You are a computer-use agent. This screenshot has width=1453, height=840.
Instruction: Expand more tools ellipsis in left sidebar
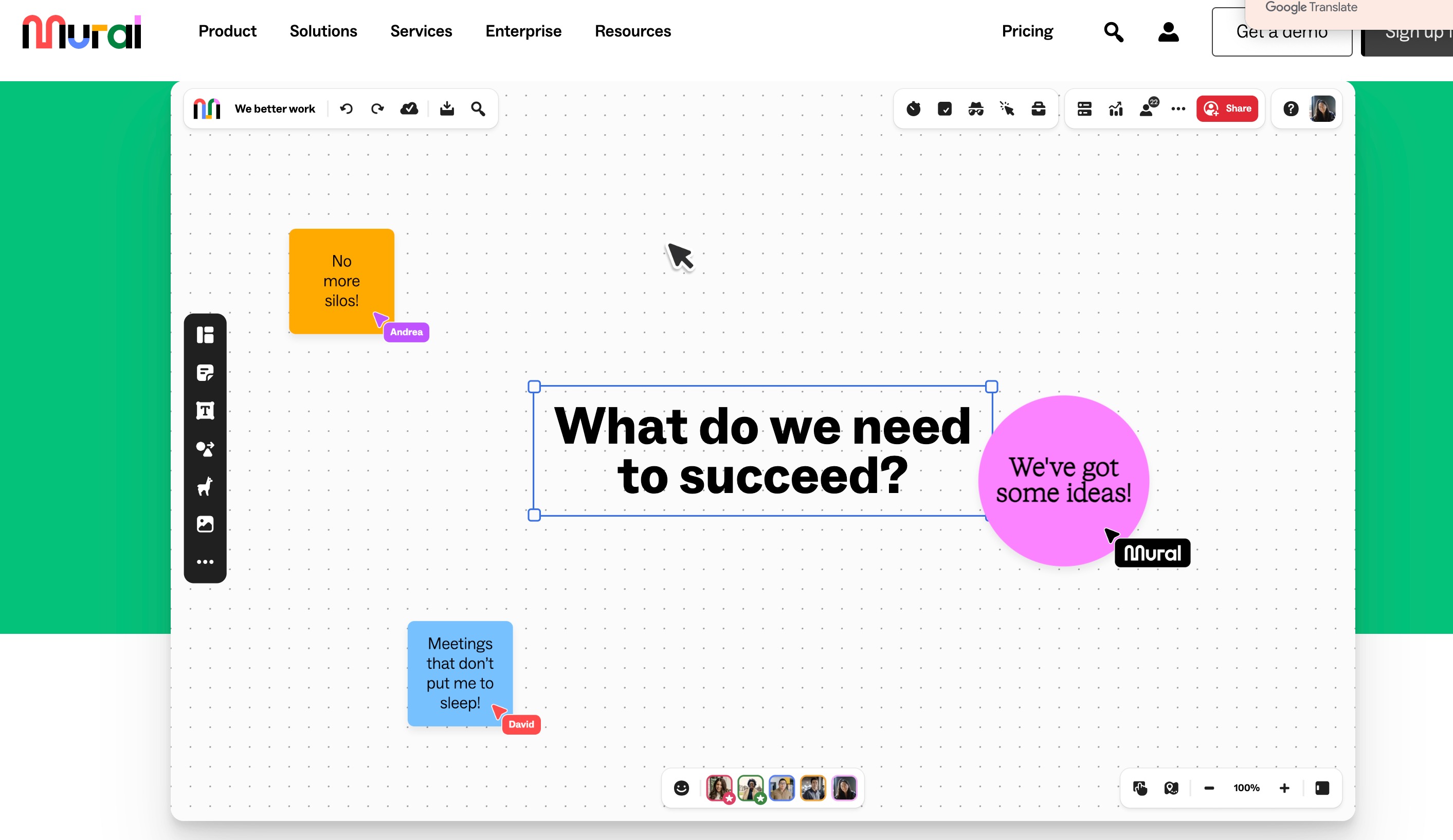coord(205,561)
